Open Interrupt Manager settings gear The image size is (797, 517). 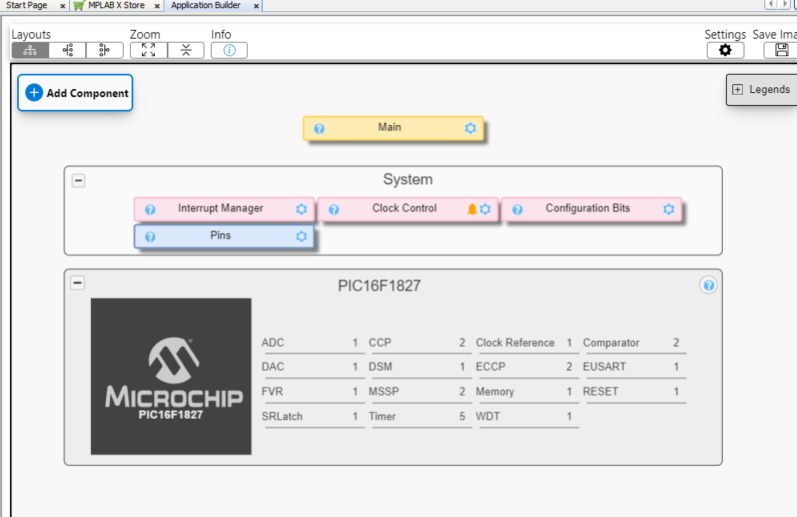[x=301, y=209]
